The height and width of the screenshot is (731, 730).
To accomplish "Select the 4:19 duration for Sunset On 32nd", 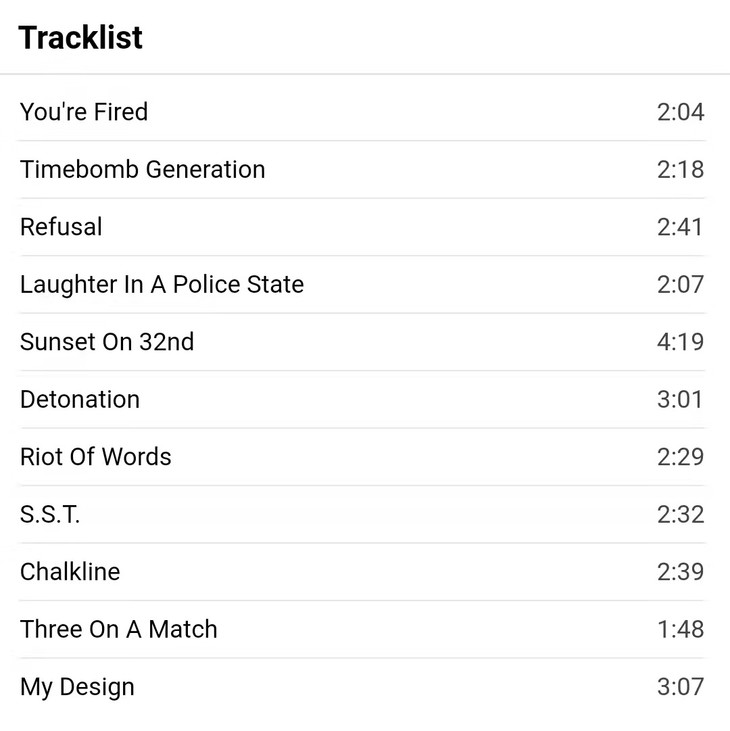I will click(680, 342).
